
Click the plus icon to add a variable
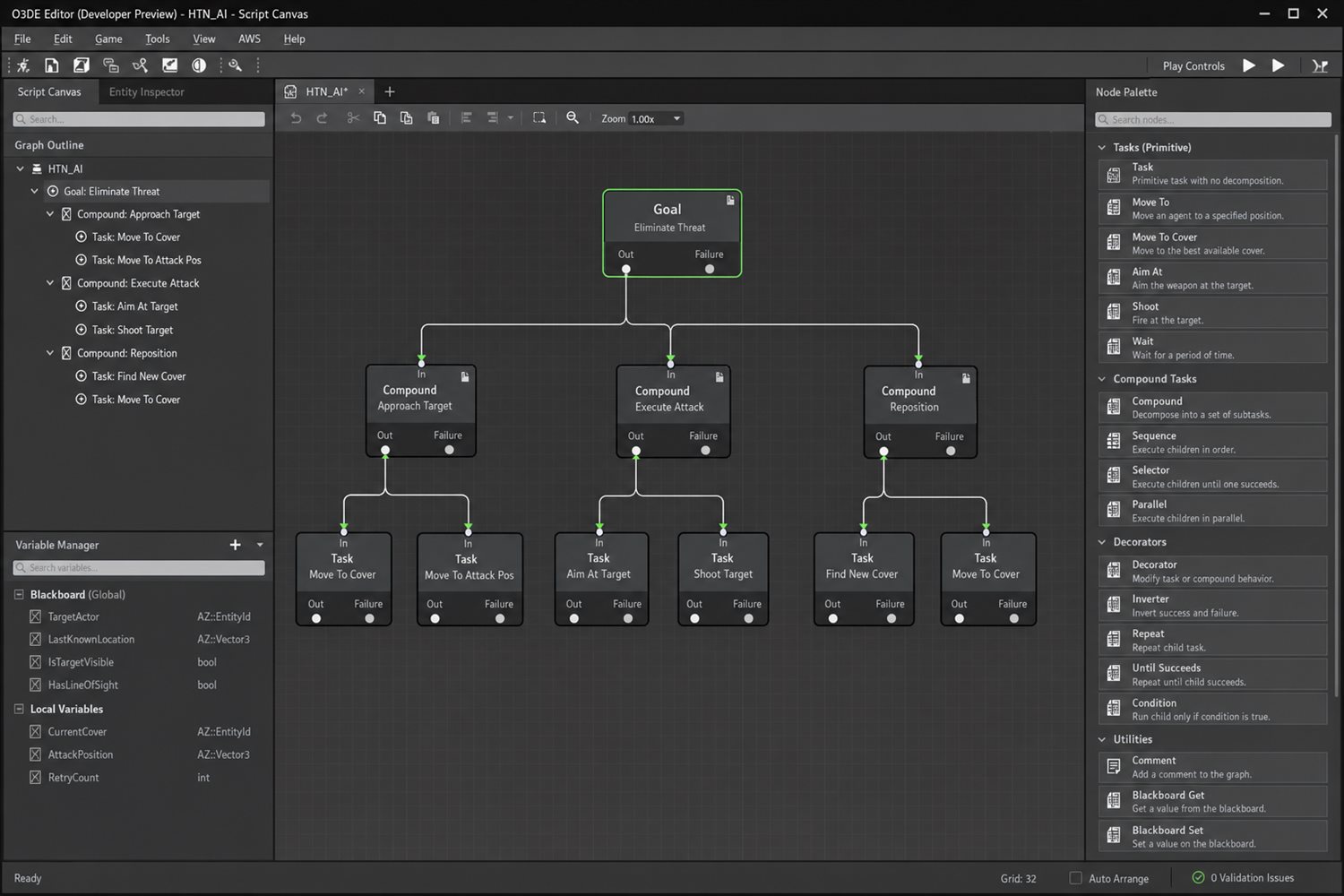click(235, 545)
